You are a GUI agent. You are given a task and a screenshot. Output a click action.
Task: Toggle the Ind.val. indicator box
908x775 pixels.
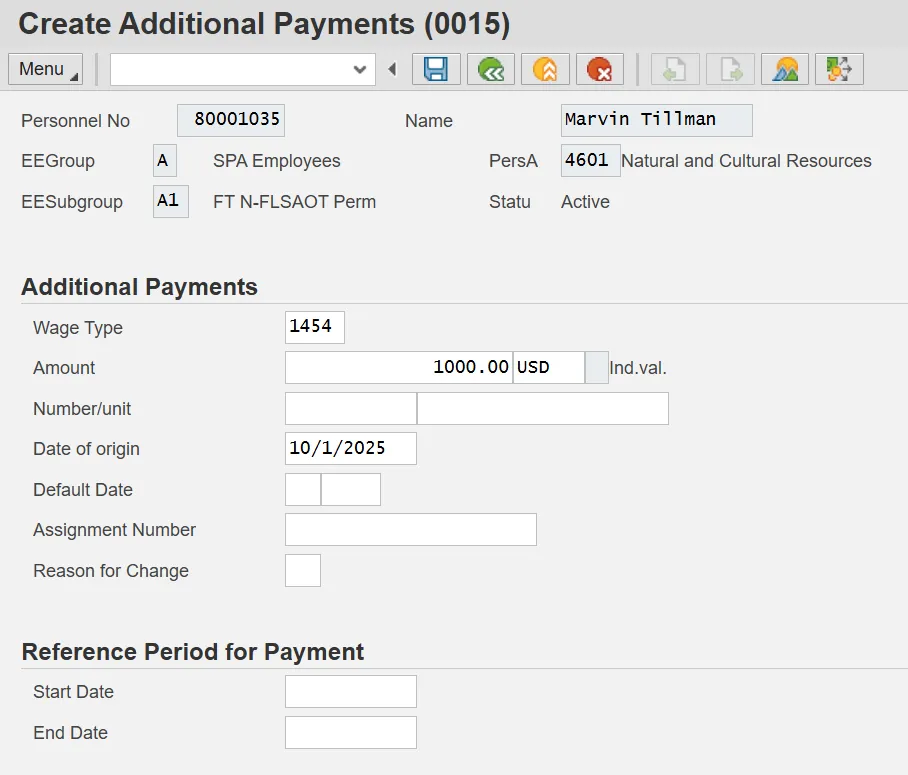(x=596, y=368)
